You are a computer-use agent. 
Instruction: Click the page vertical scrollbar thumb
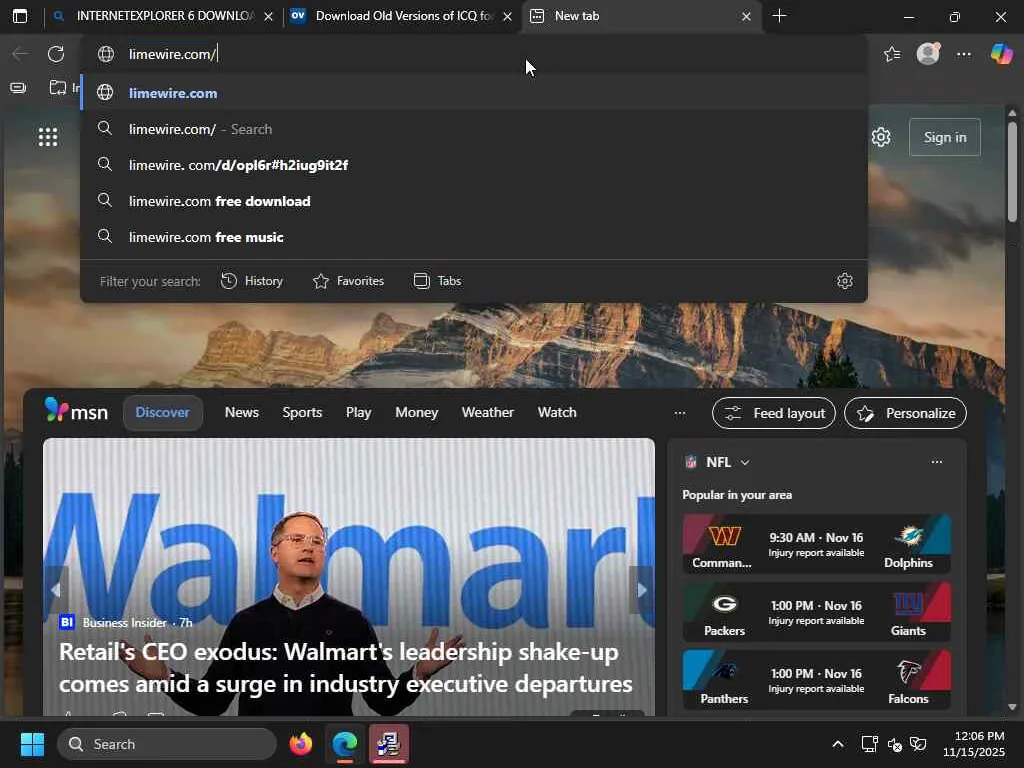1012,172
